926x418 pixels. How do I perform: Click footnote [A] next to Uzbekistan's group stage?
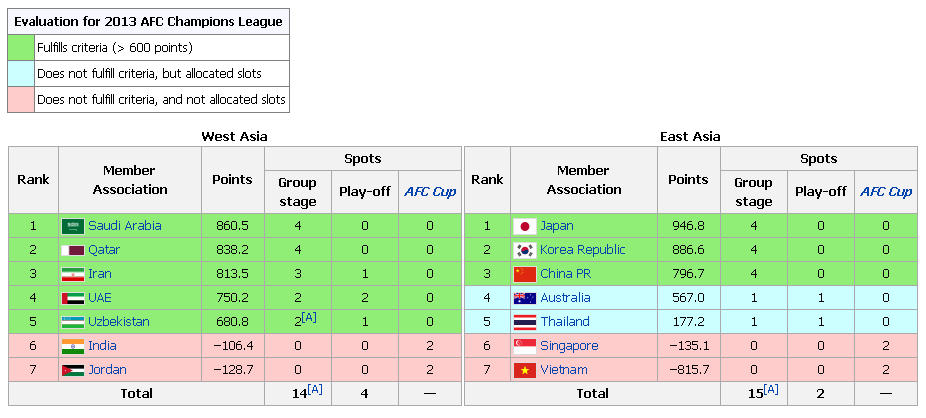309,318
